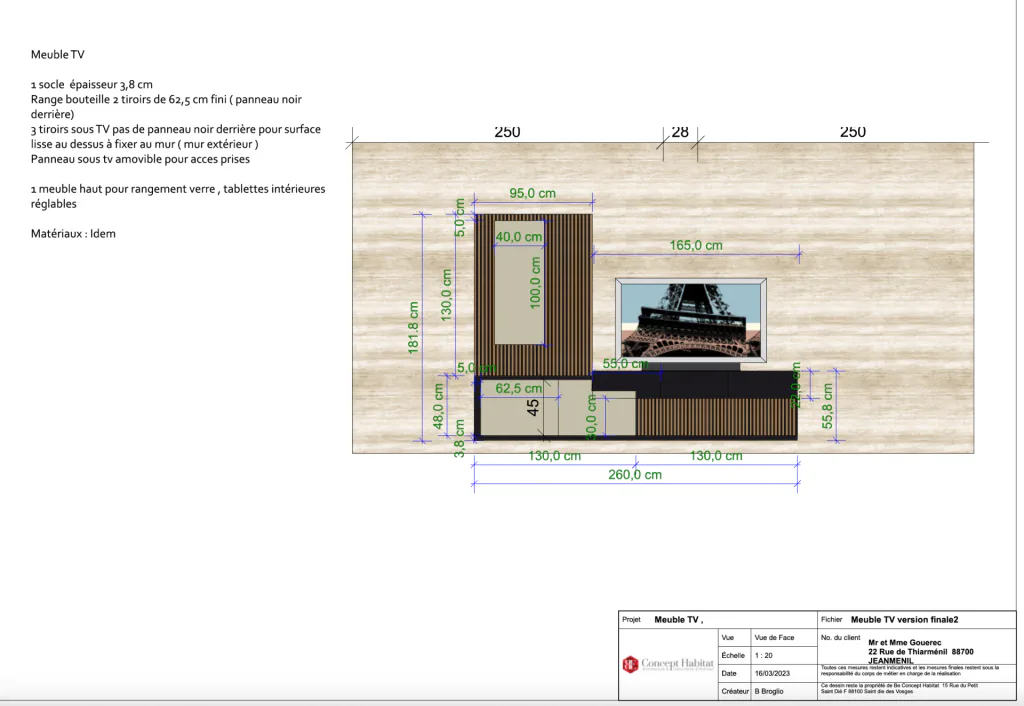Screen dimensions: 1024x706
Task: Click the client name "Mr et Mme Gouerec"
Action: (x=904, y=643)
